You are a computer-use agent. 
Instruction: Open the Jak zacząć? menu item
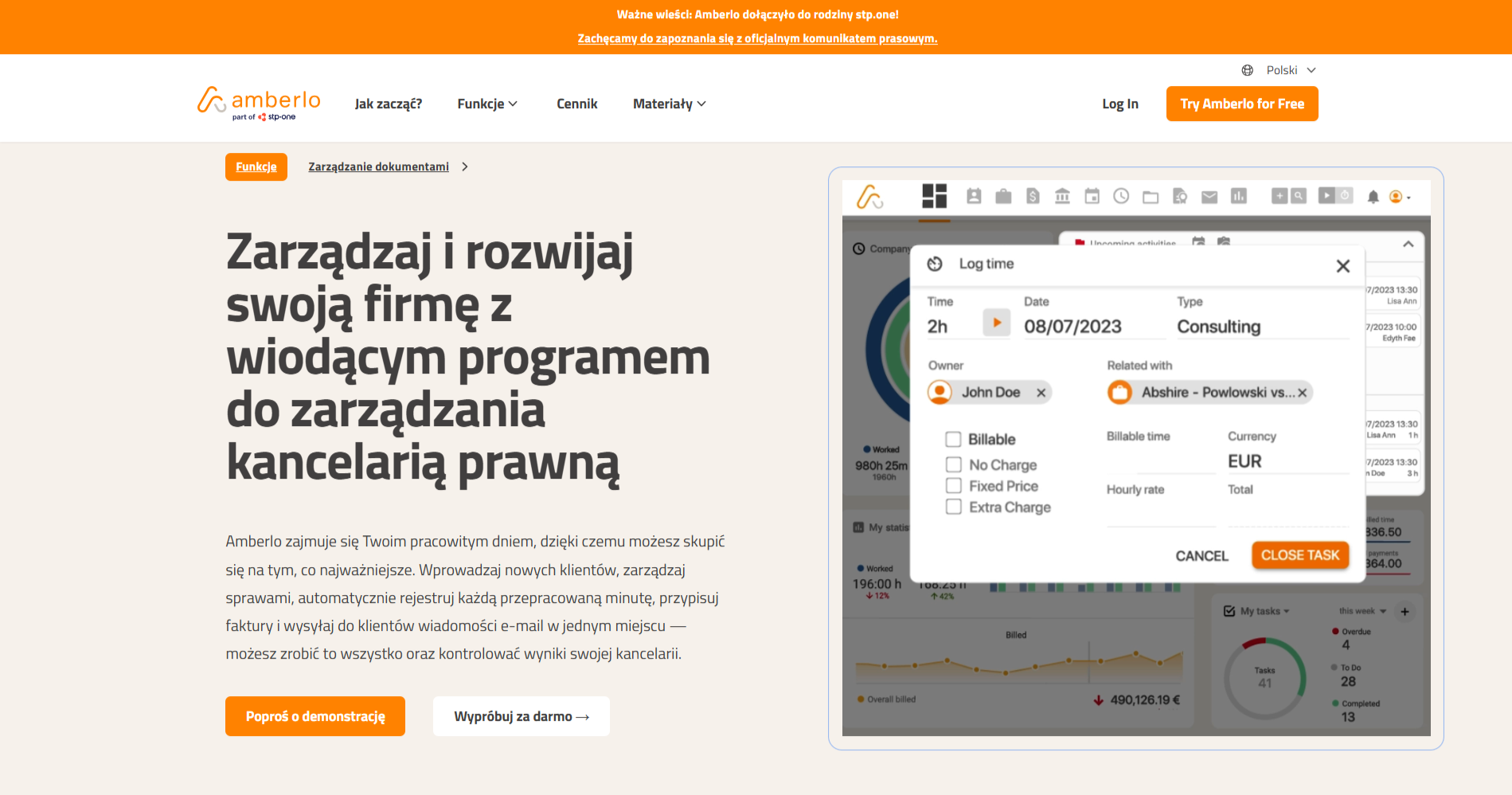pos(389,104)
